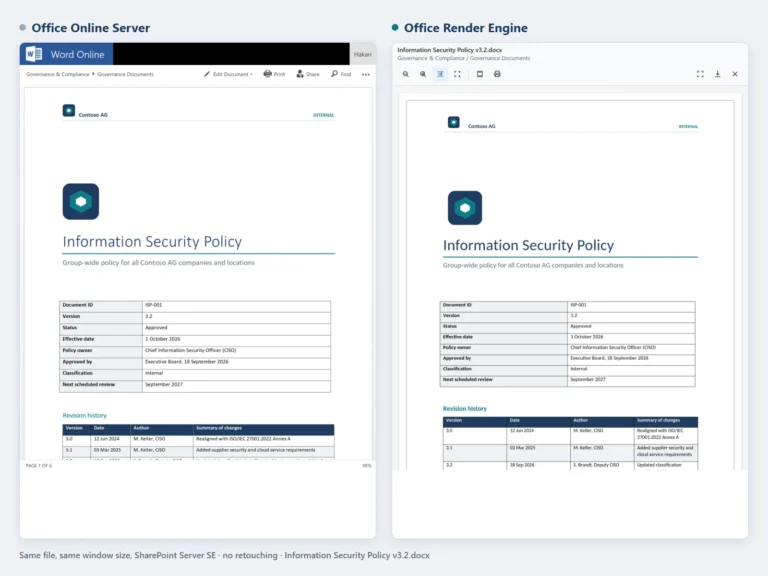Click the zoom in magnifier in Office Render Engine

pyautogui.click(x=423, y=74)
